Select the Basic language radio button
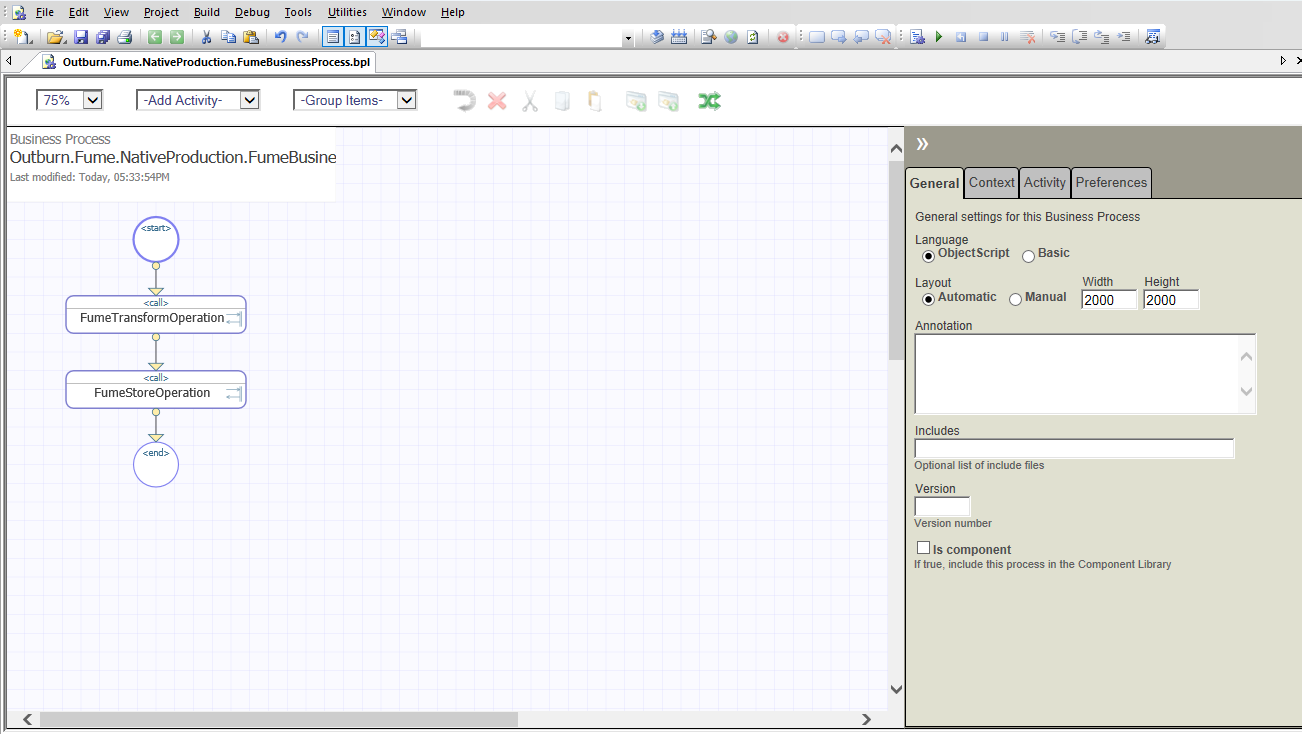This screenshot has height=734, width=1302. coord(1028,256)
